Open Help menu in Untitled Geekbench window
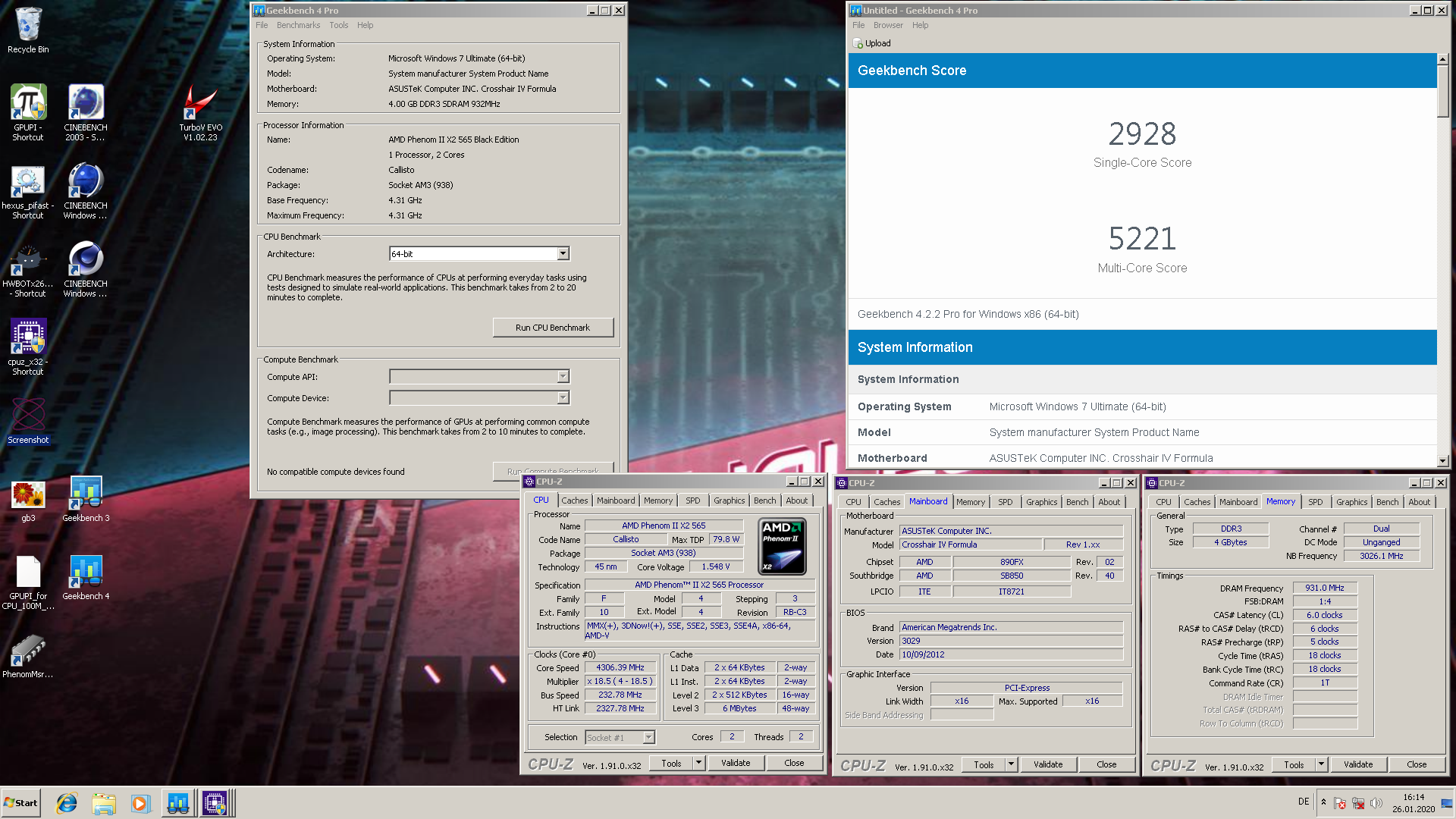Screen dimensions: 1456x819 point(920,25)
